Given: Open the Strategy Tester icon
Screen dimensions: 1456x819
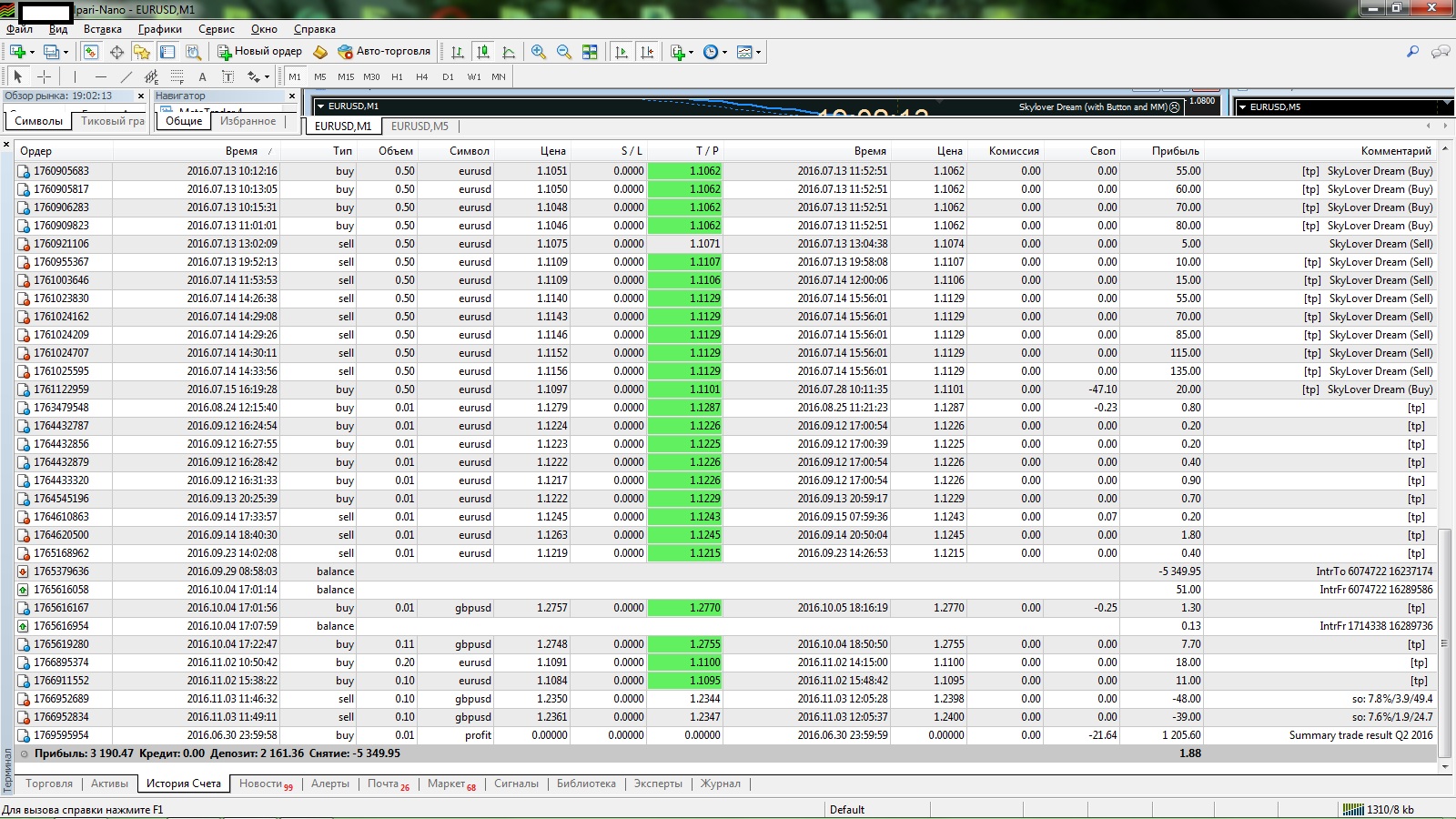Looking at the screenshot, I should coord(193,52).
